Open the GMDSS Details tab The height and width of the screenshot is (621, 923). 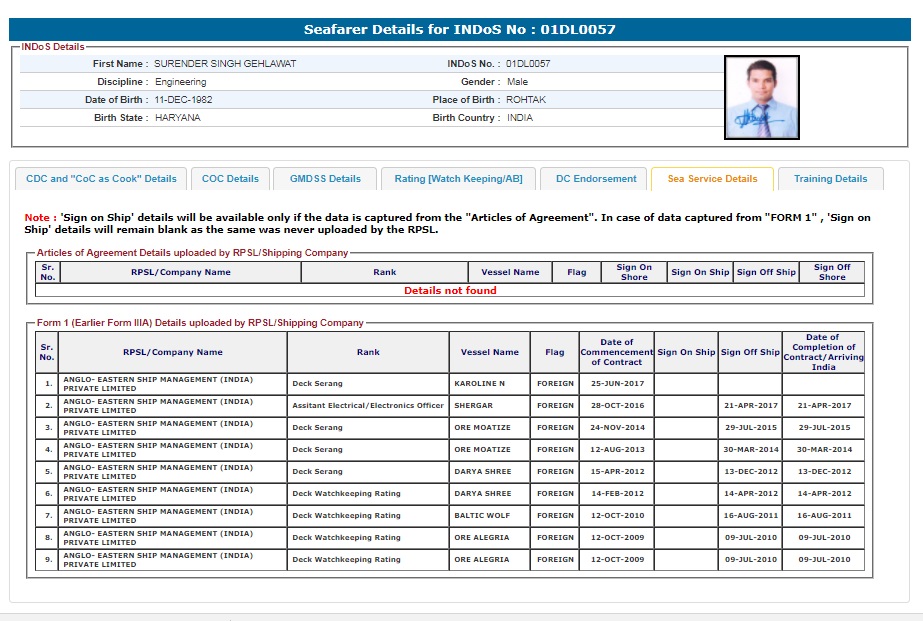(325, 179)
